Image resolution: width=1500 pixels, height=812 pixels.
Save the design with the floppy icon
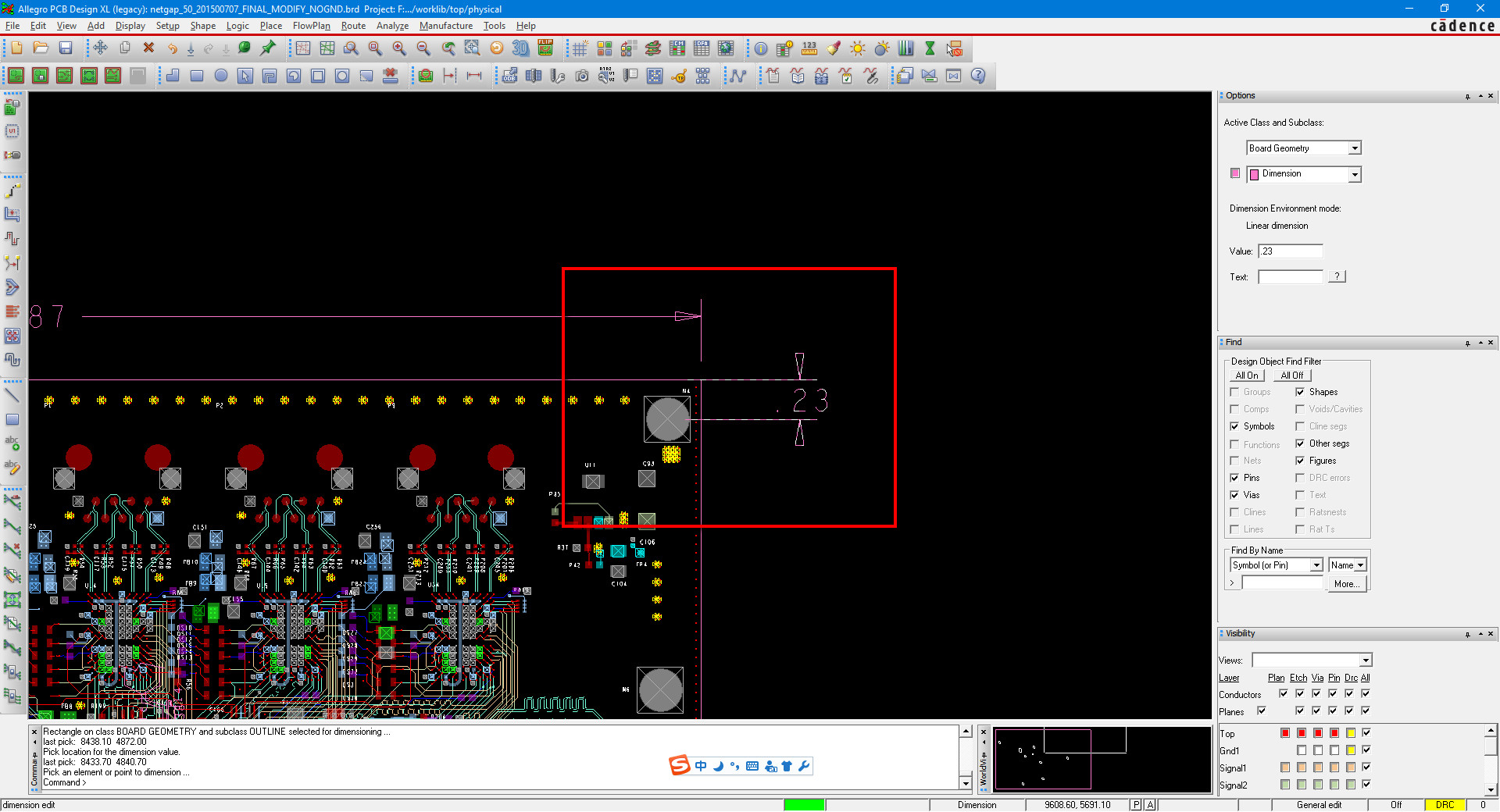(x=66, y=48)
